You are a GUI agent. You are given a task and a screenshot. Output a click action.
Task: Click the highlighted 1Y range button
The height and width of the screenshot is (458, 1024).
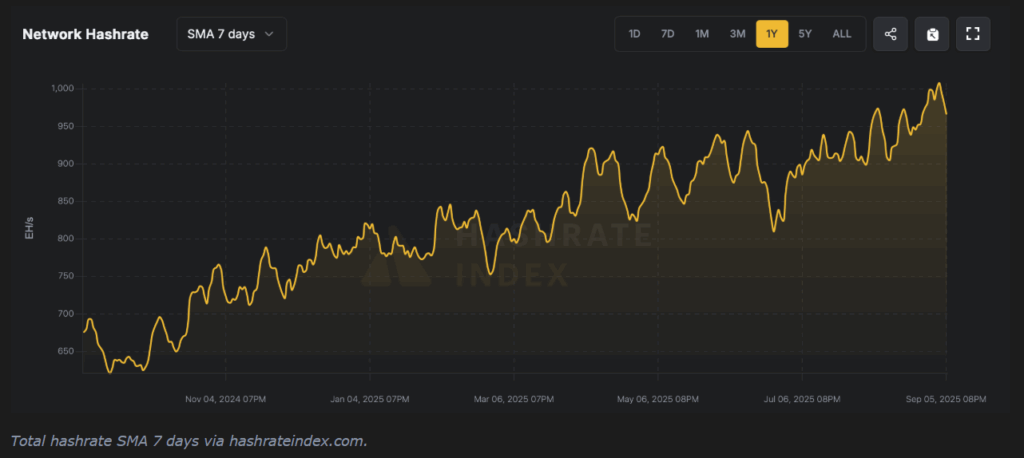771,34
